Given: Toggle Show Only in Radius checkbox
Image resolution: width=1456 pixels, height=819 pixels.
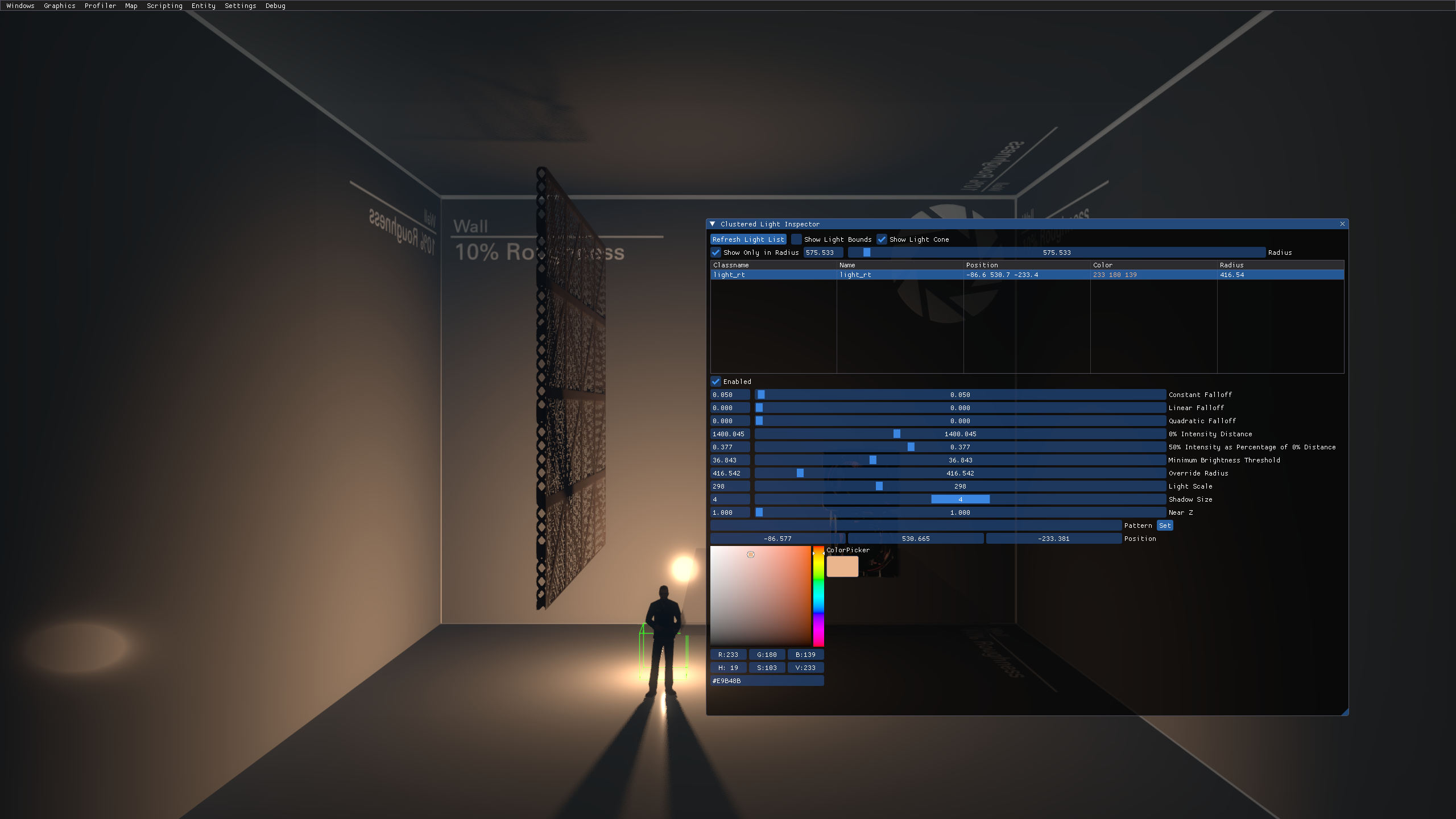Looking at the screenshot, I should click(716, 253).
